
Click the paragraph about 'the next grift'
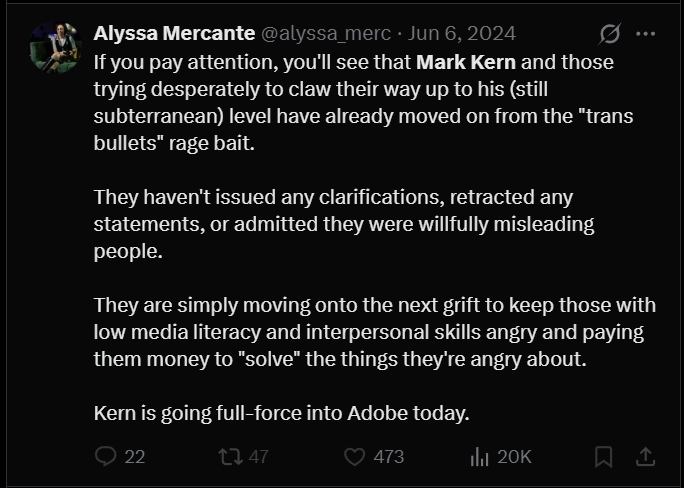pos(375,332)
